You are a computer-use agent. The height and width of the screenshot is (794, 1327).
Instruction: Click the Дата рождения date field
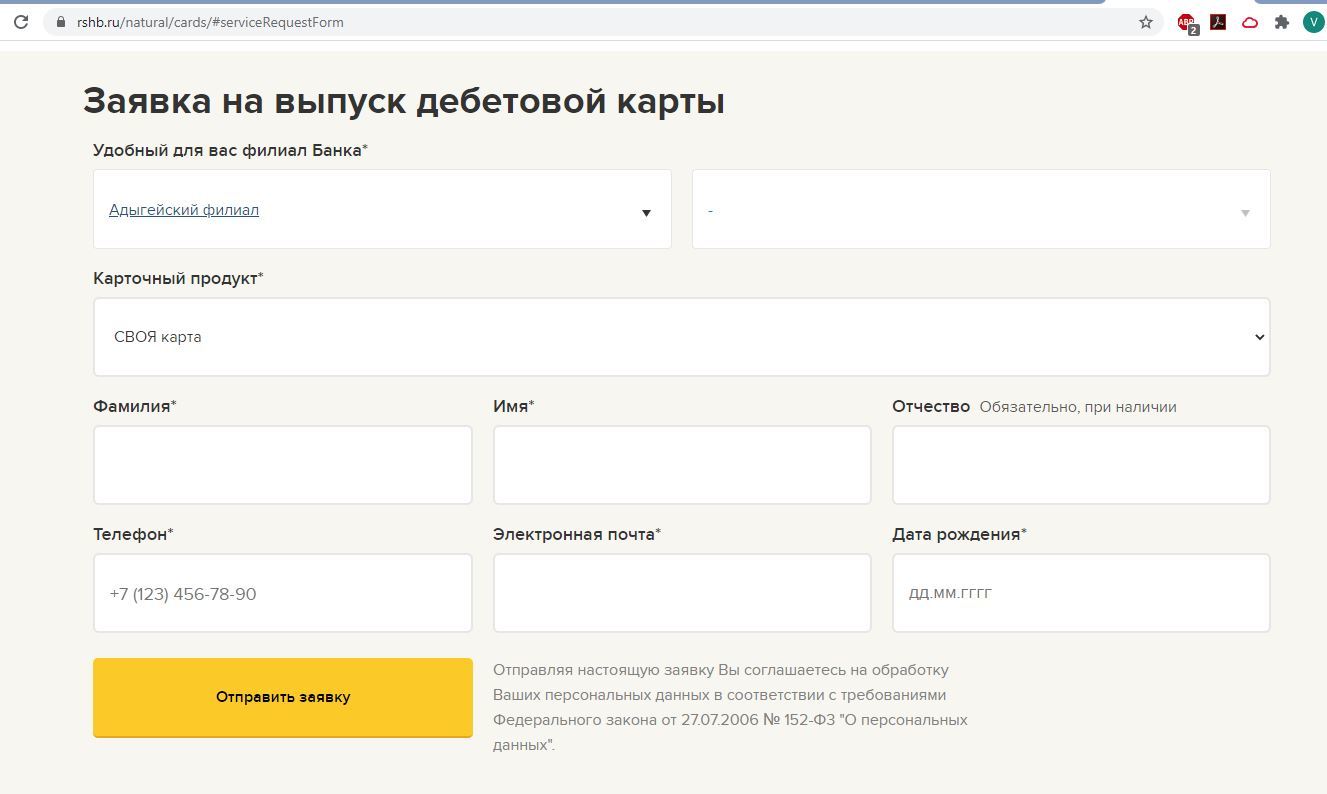pyautogui.click(x=1081, y=593)
